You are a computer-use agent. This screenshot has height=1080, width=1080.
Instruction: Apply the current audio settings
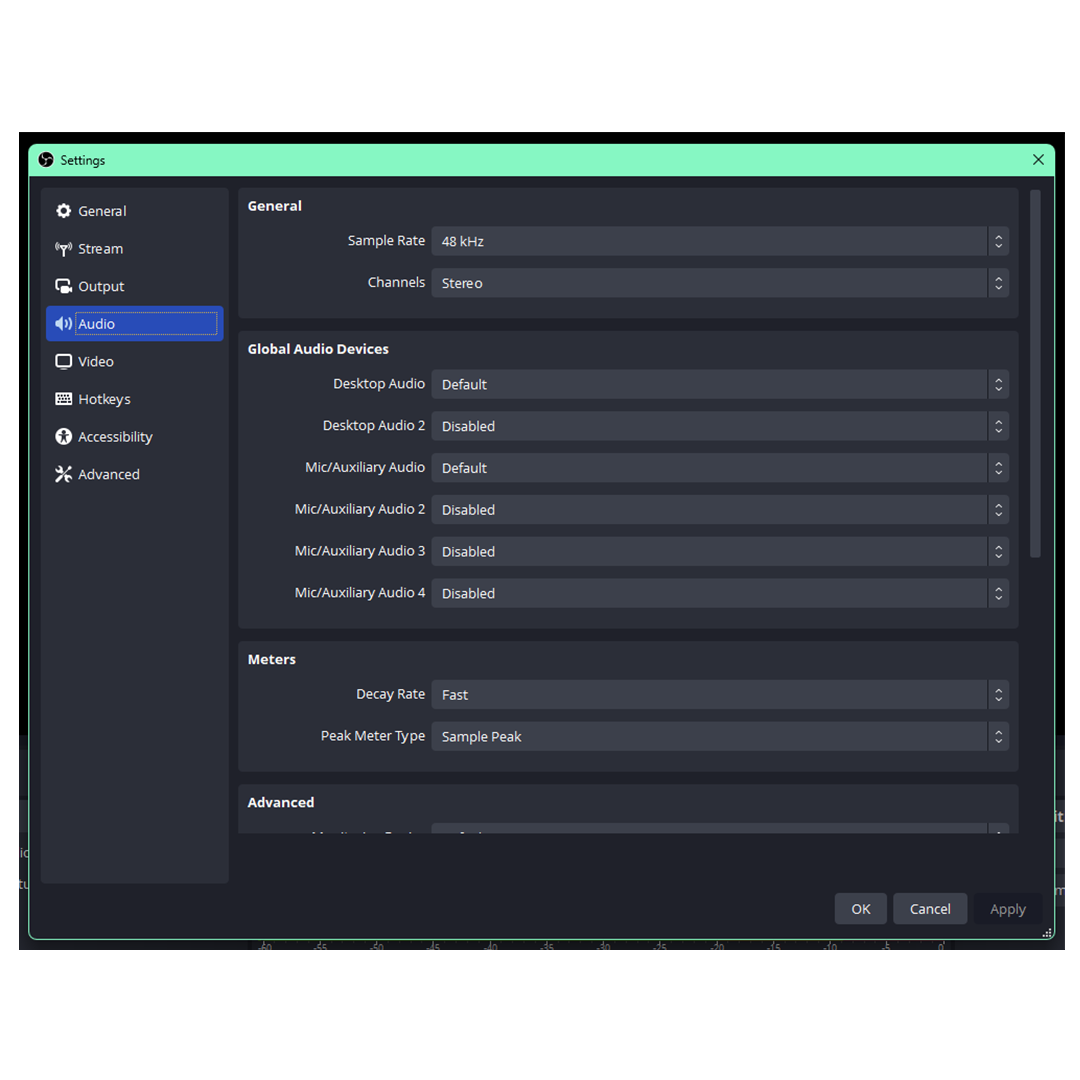point(1008,908)
